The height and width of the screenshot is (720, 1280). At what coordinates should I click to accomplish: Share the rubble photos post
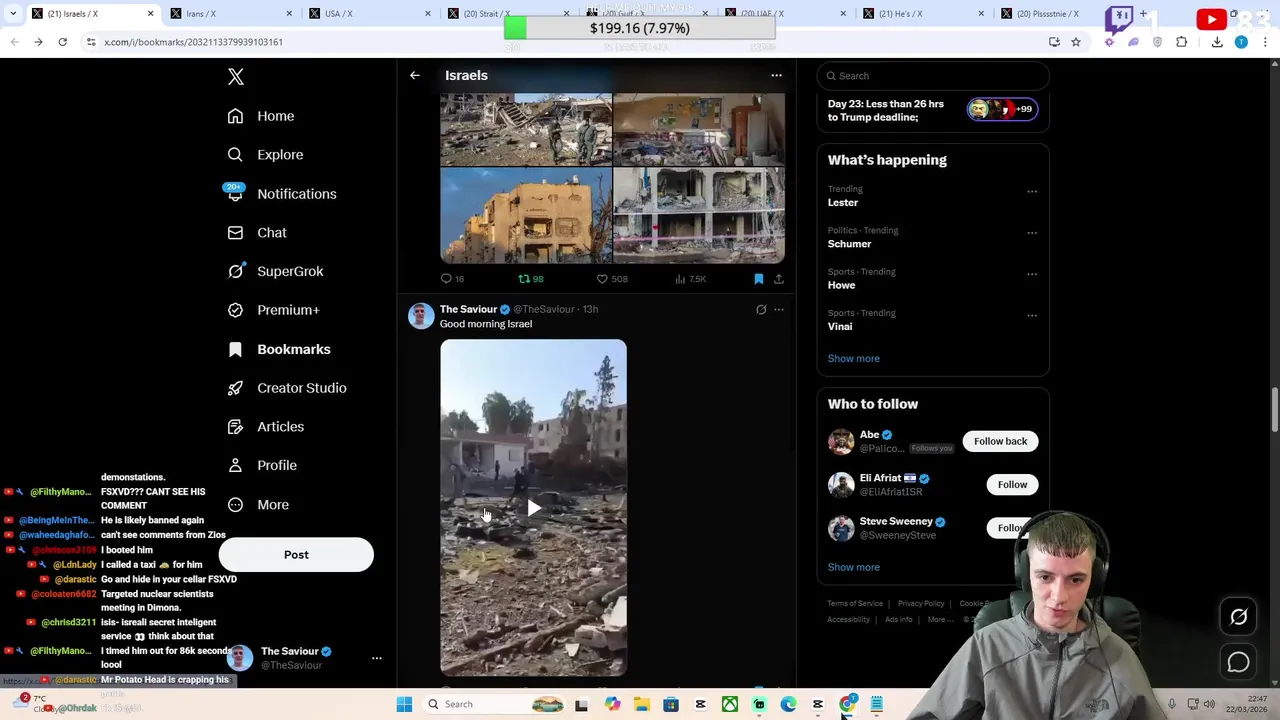coord(779,279)
